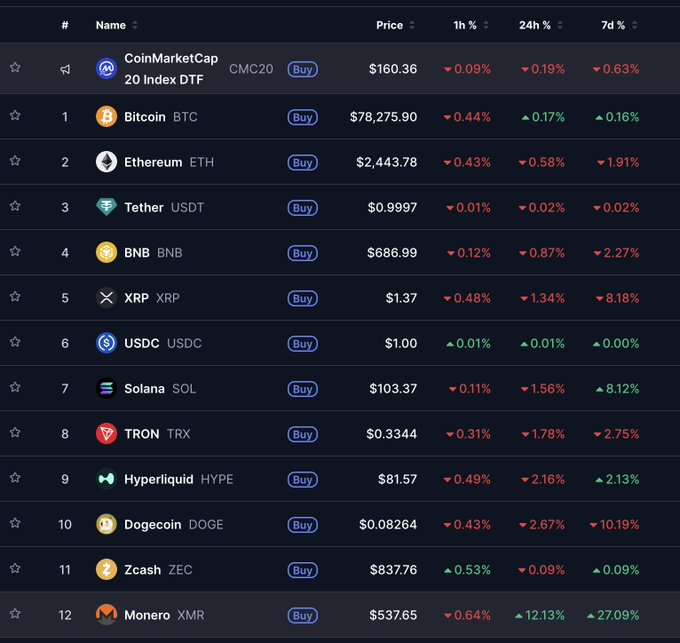Image resolution: width=680 pixels, height=643 pixels.
Task: Open the Ethereum name link
Action: click(x=153, y=162)
